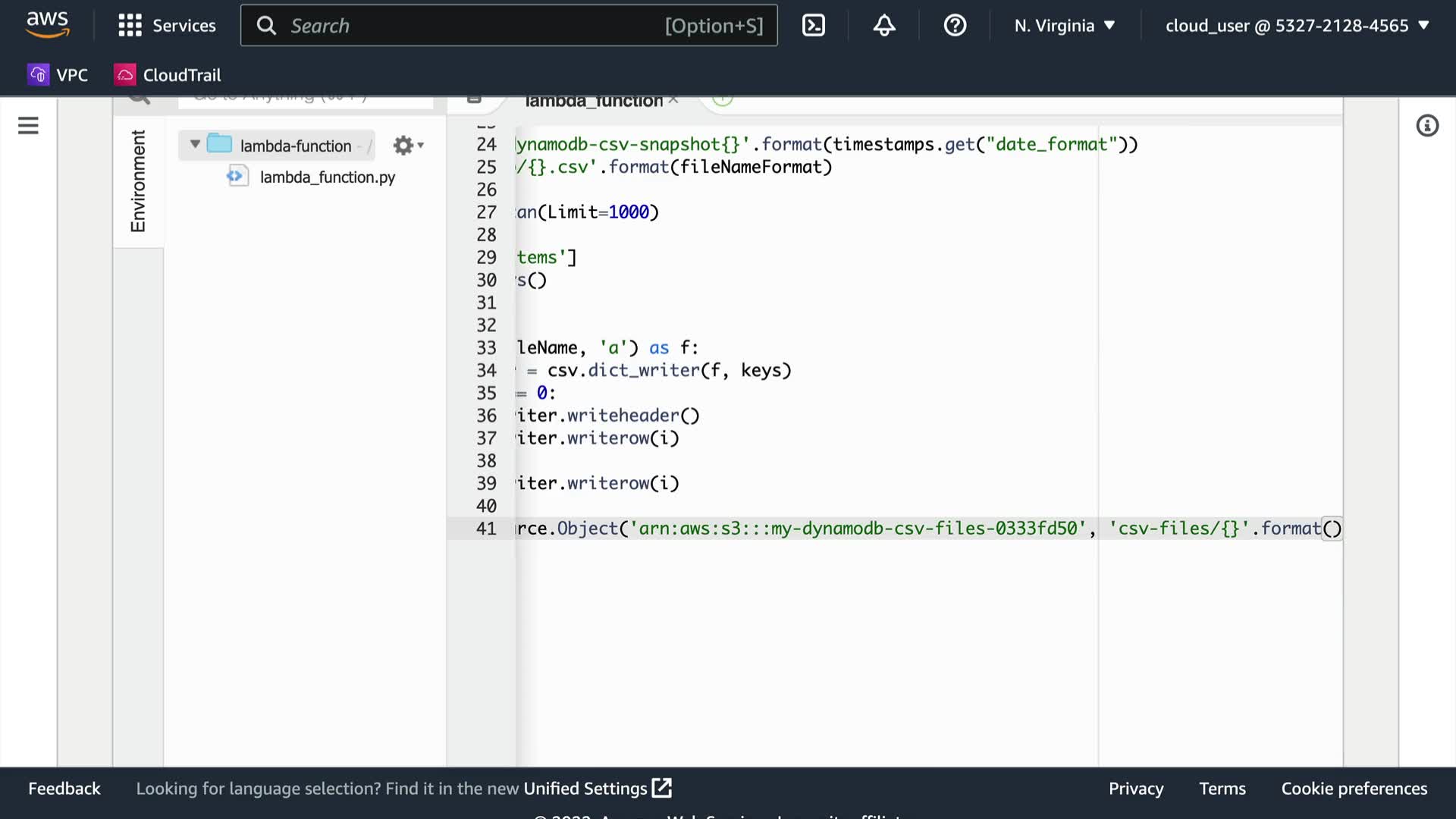
Task: Click into the AWS Search field
Action: (470, 26)
